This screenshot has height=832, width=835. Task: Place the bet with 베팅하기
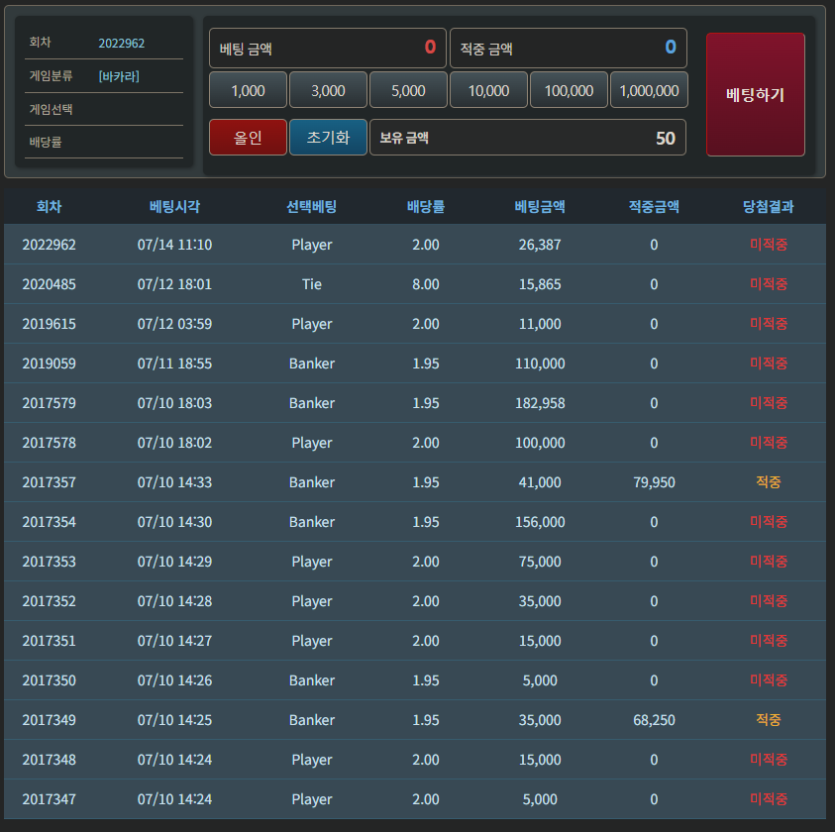click(x=755, y=95)
